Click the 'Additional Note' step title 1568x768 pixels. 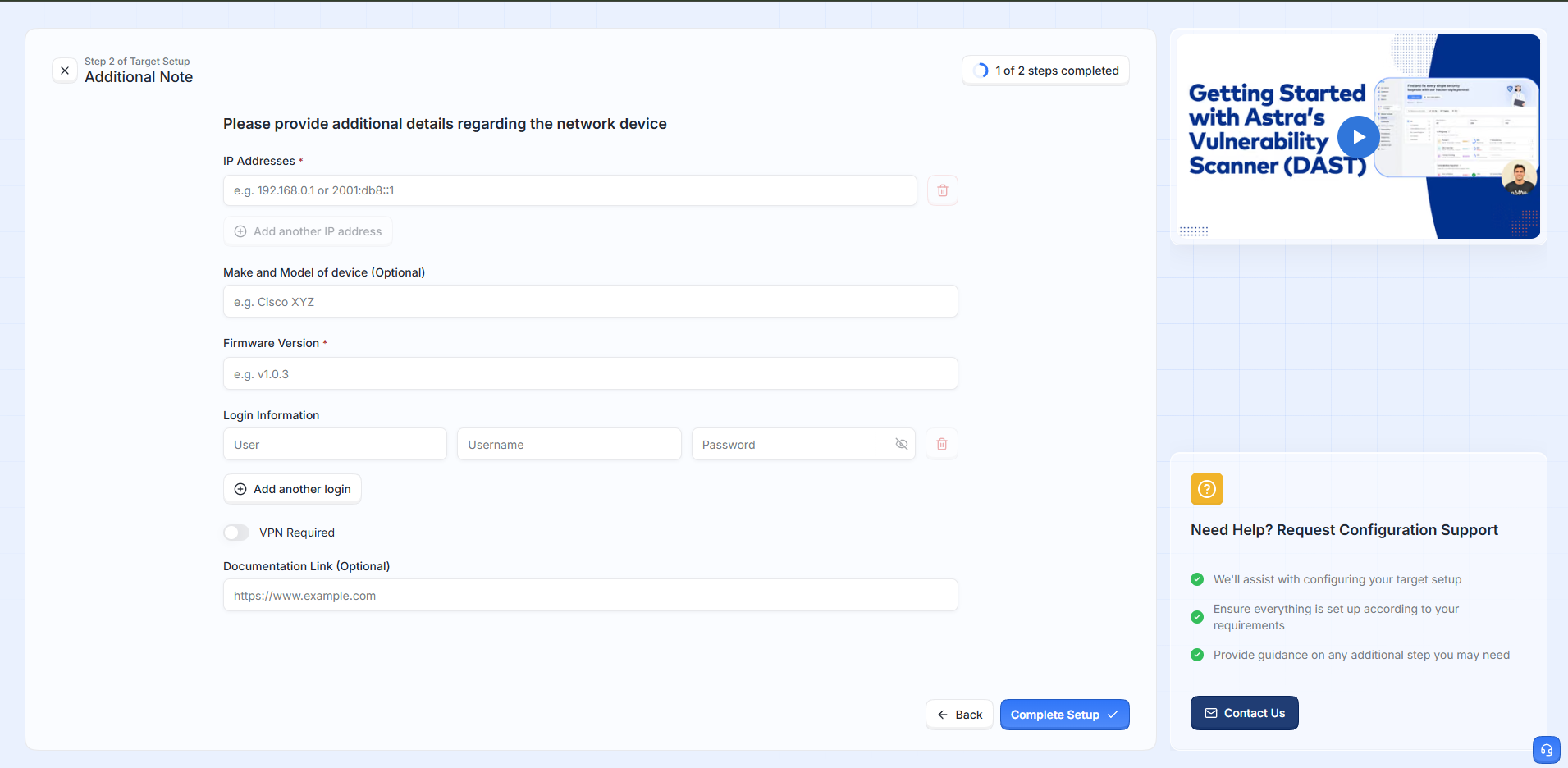tap(139, 77)
